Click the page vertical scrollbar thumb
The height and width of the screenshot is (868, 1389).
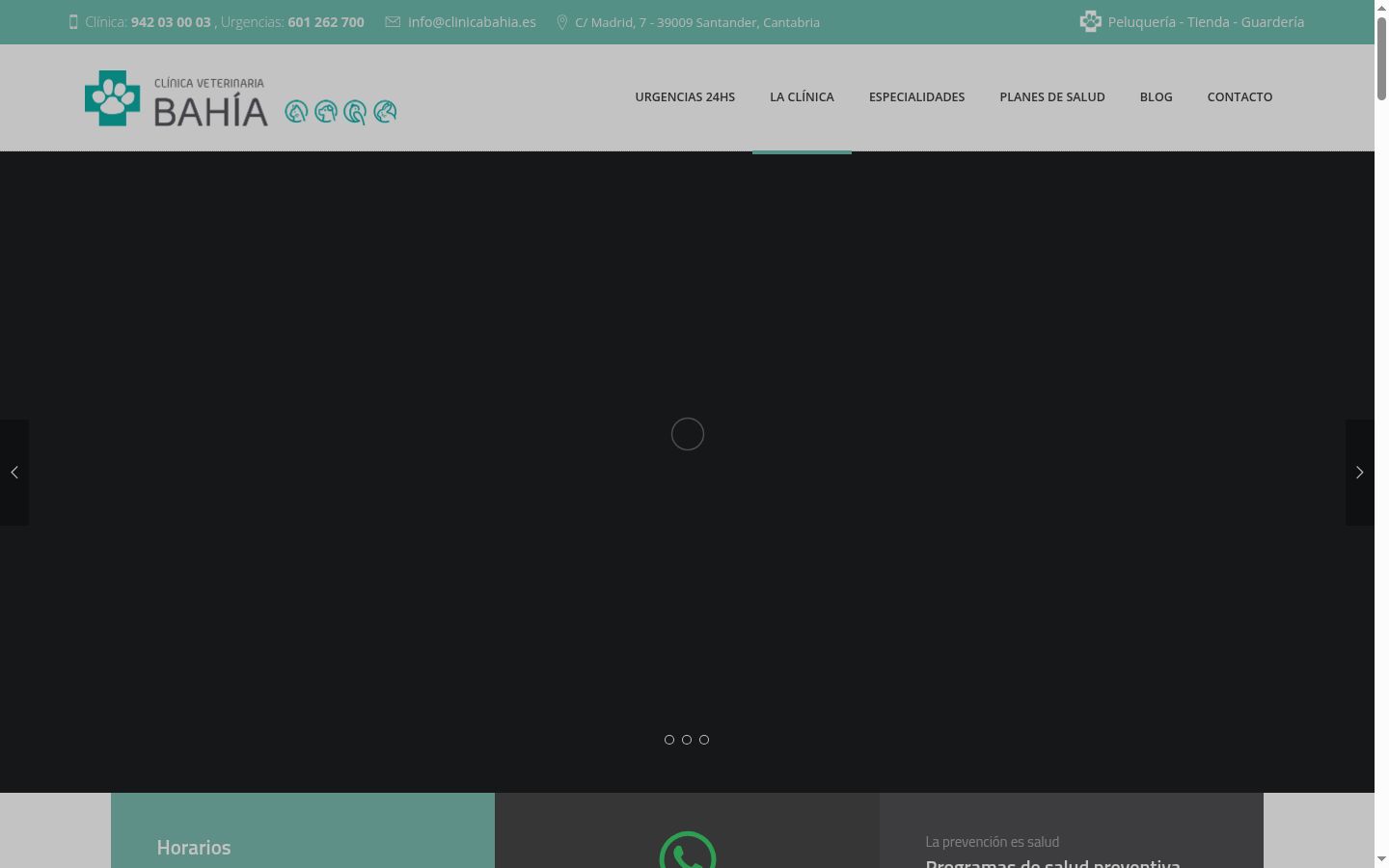pos(1381,58)
